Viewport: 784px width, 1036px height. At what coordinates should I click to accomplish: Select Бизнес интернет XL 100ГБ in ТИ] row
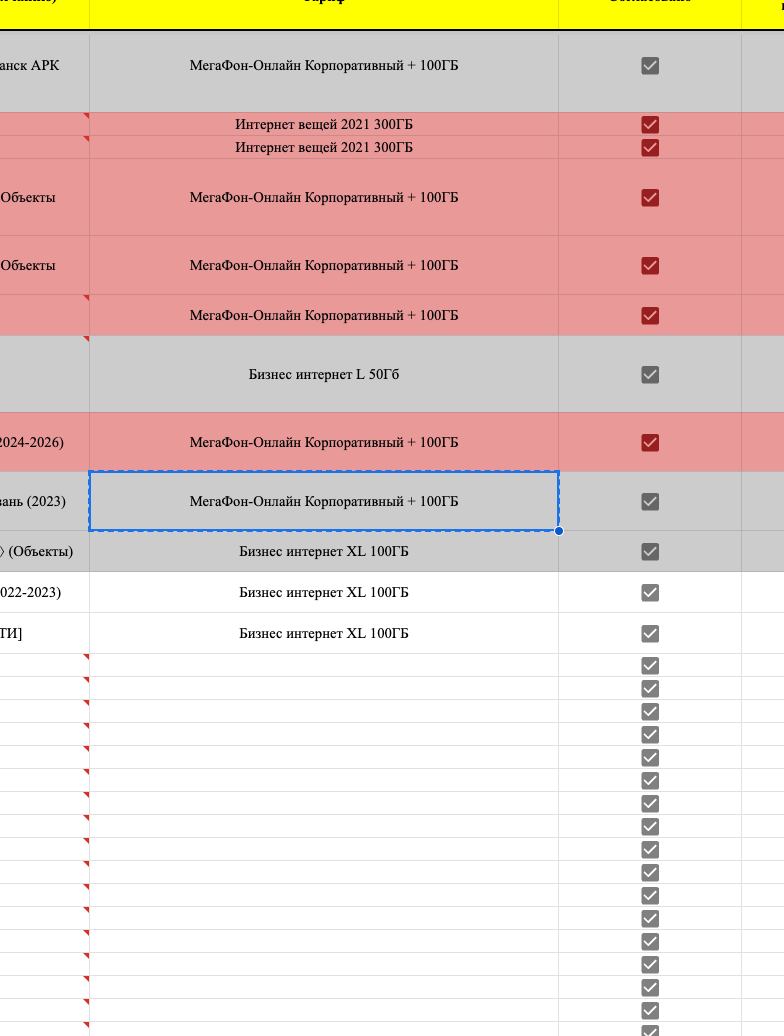(x=324, y=633)
